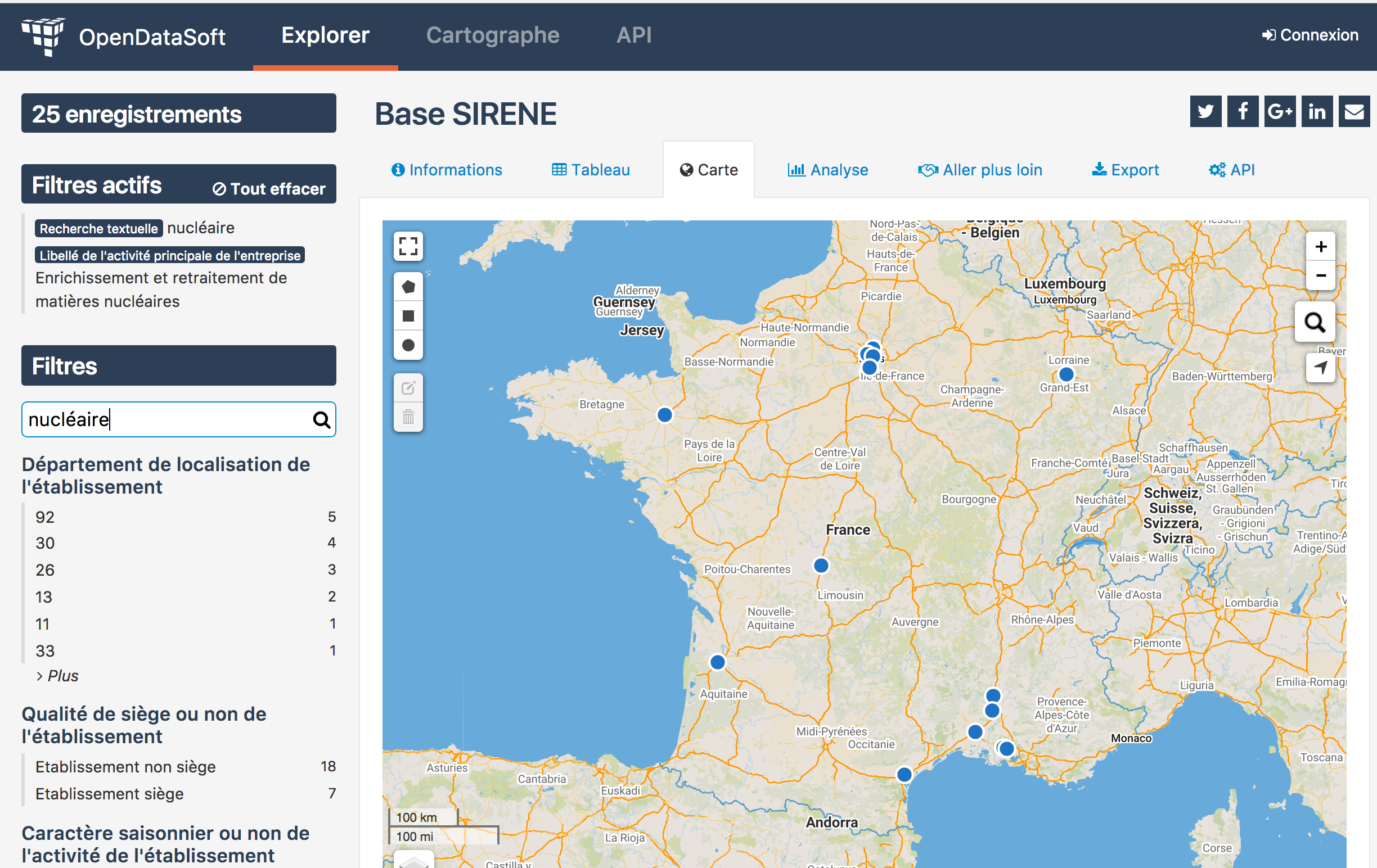Share the dataset via email icon

(x=1353, y=111)
